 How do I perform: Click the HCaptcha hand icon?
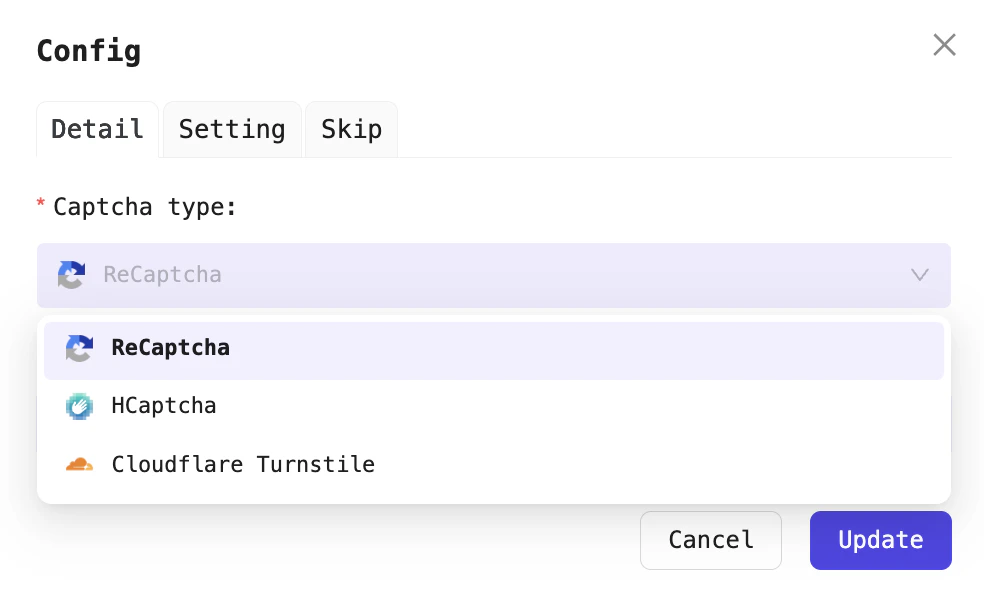point(79,406)
